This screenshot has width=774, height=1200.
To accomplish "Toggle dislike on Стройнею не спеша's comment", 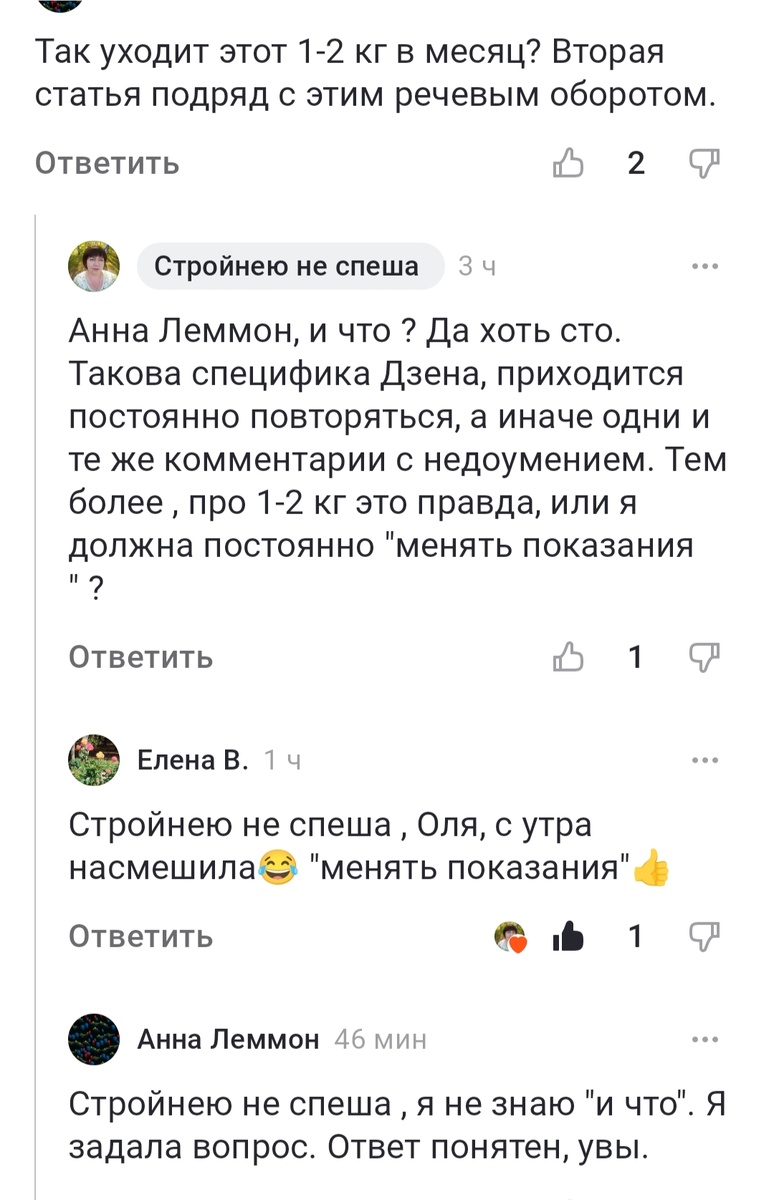I will (x=706, y=657).
